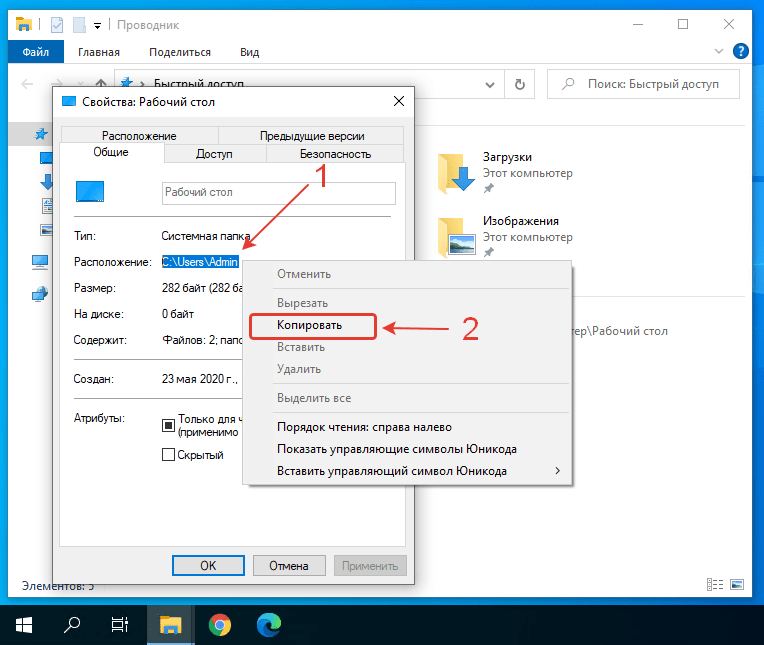Open the Доступ tab
This screenshot has width=764, height=645.
point(214,154)
